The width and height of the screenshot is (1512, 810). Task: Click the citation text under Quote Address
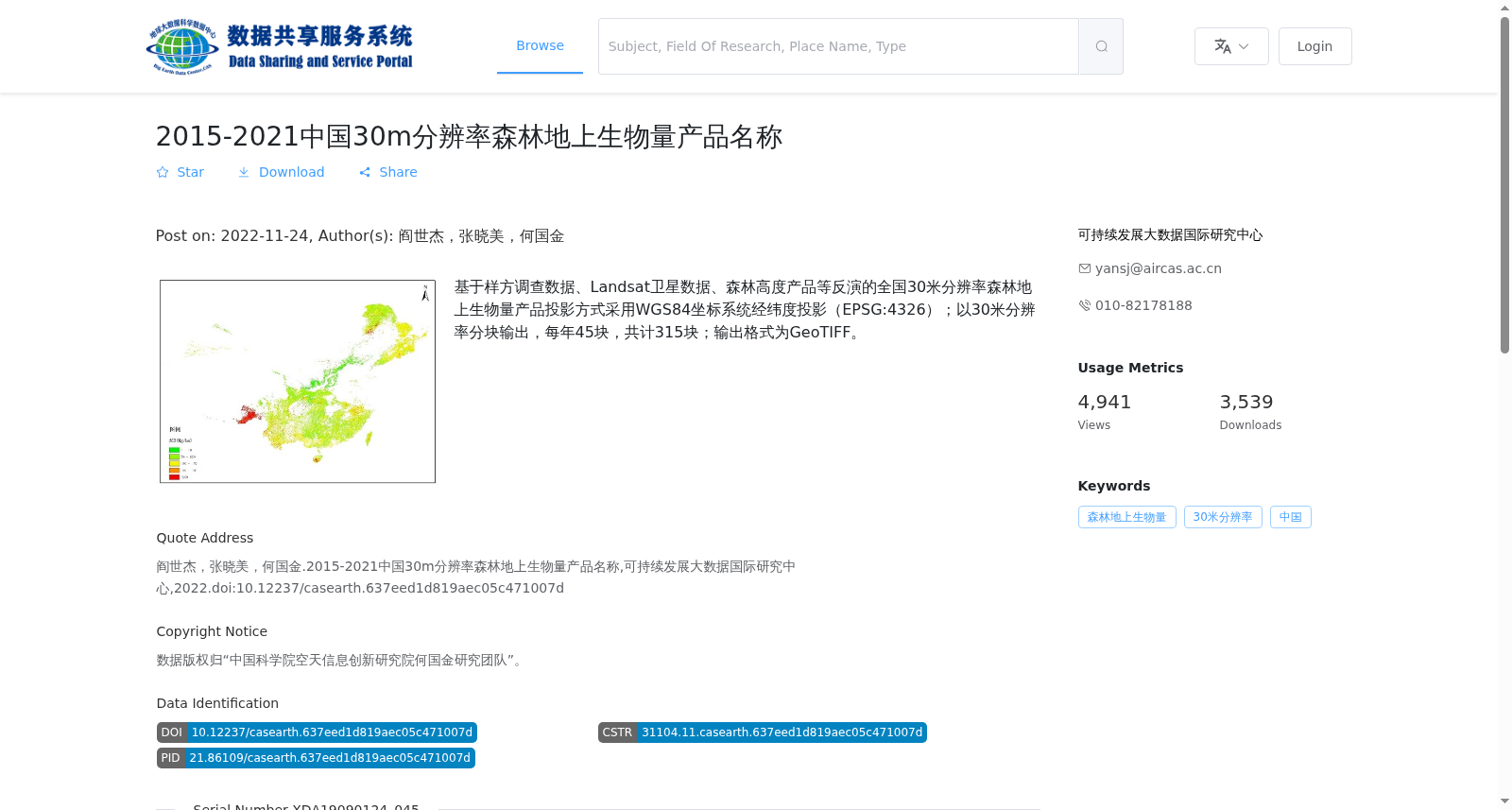tap(476, 577)
